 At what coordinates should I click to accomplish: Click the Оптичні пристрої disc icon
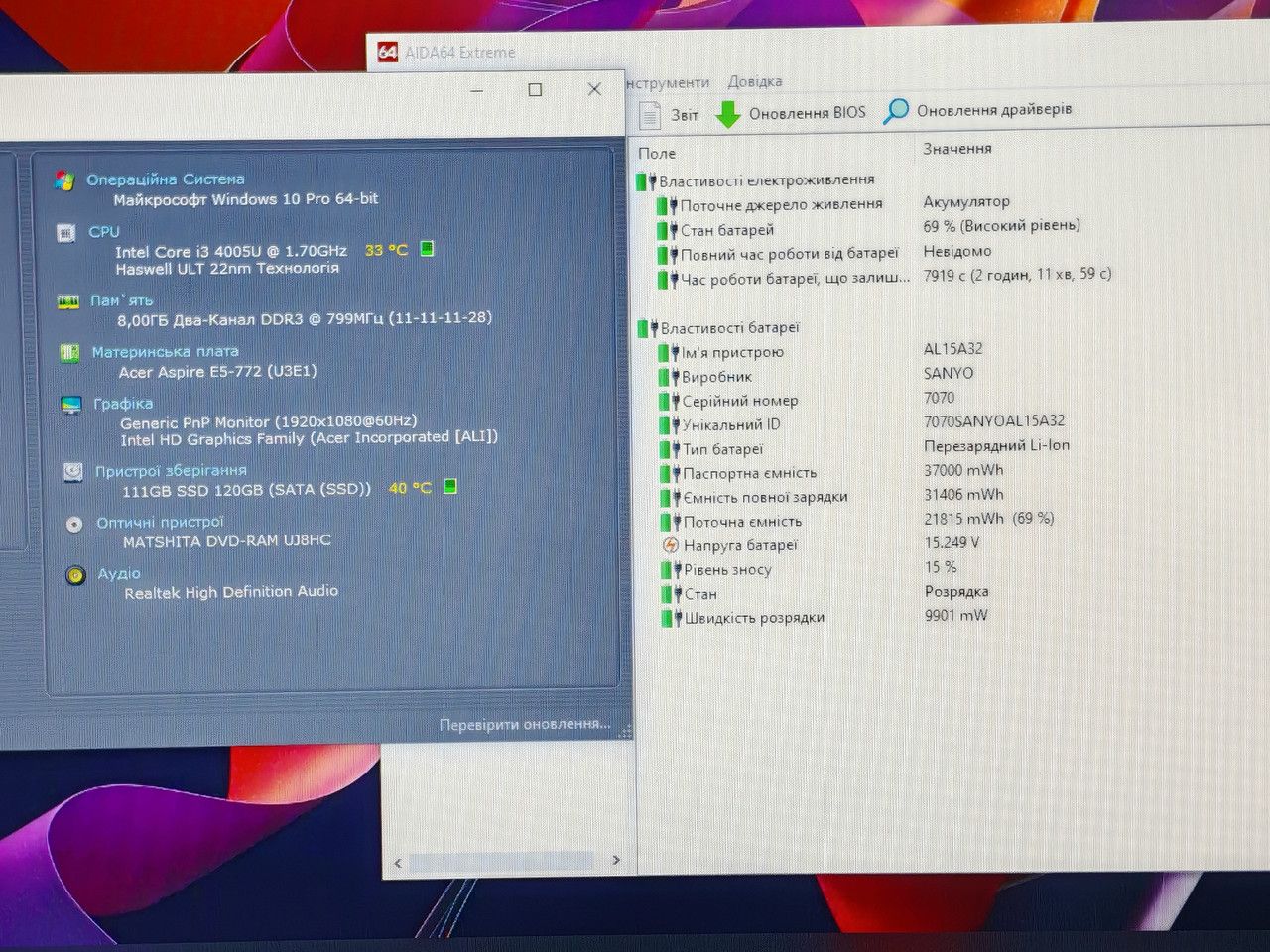tap(74, 524)
